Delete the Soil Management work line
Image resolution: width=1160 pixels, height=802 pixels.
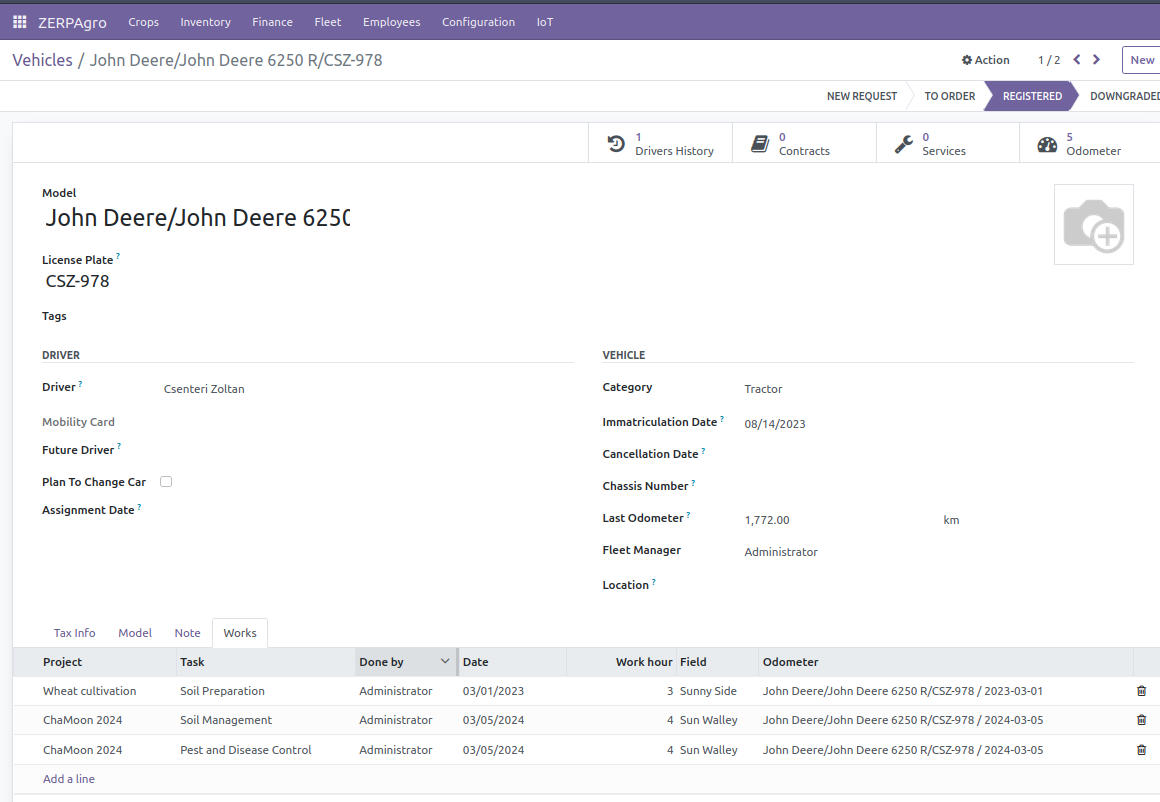coord(1142,720)
